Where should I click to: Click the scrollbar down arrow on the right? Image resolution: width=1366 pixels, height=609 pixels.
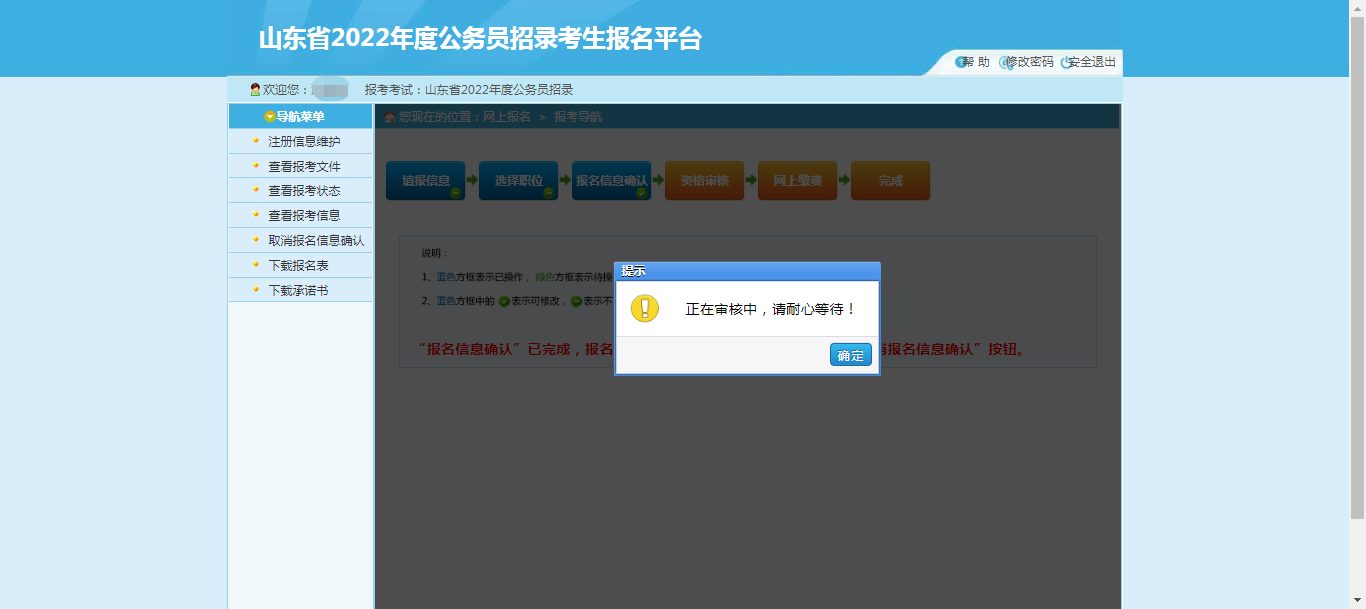[x=1358, y=601]
